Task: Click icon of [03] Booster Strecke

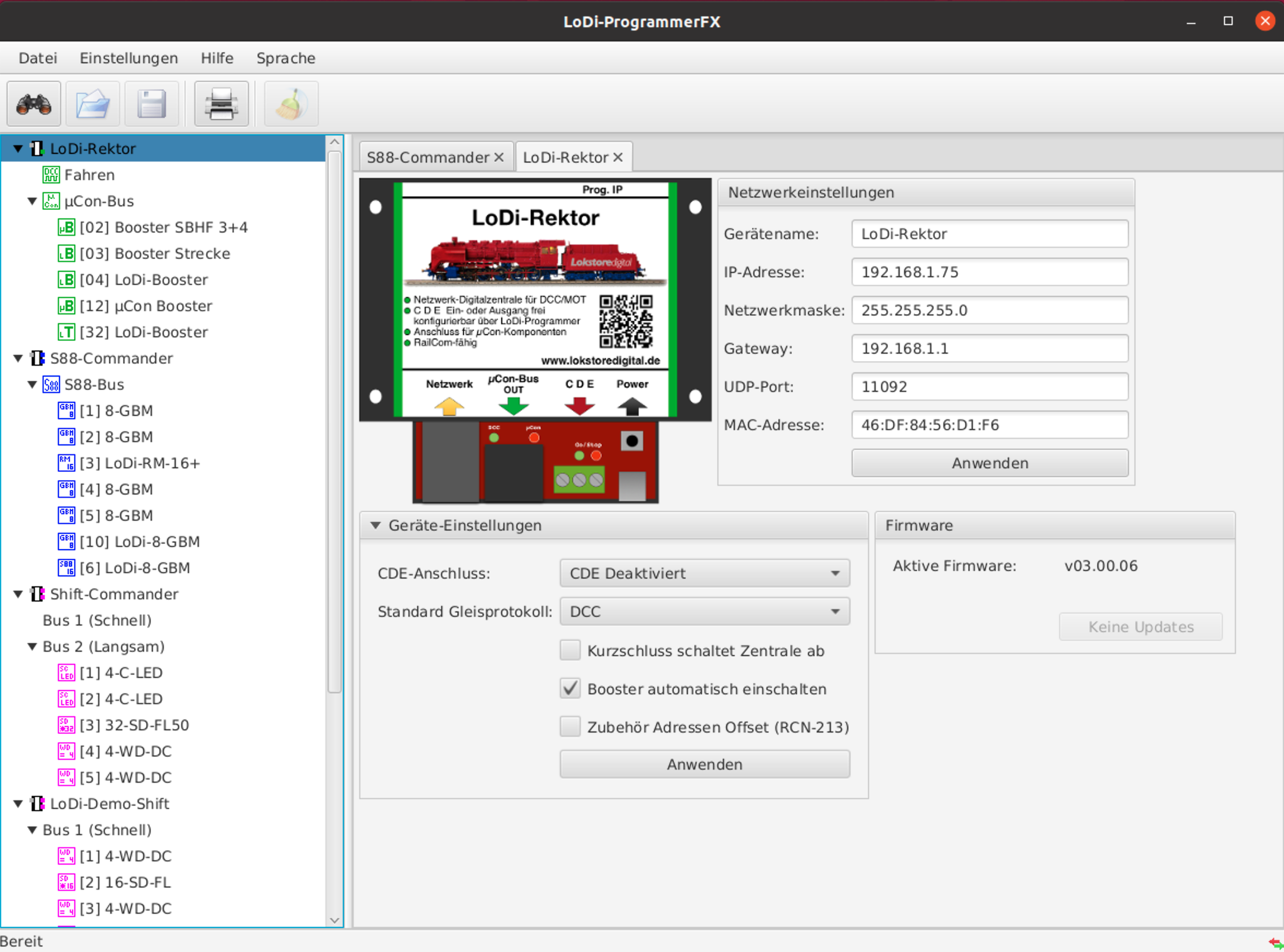Action: (66, 254)
